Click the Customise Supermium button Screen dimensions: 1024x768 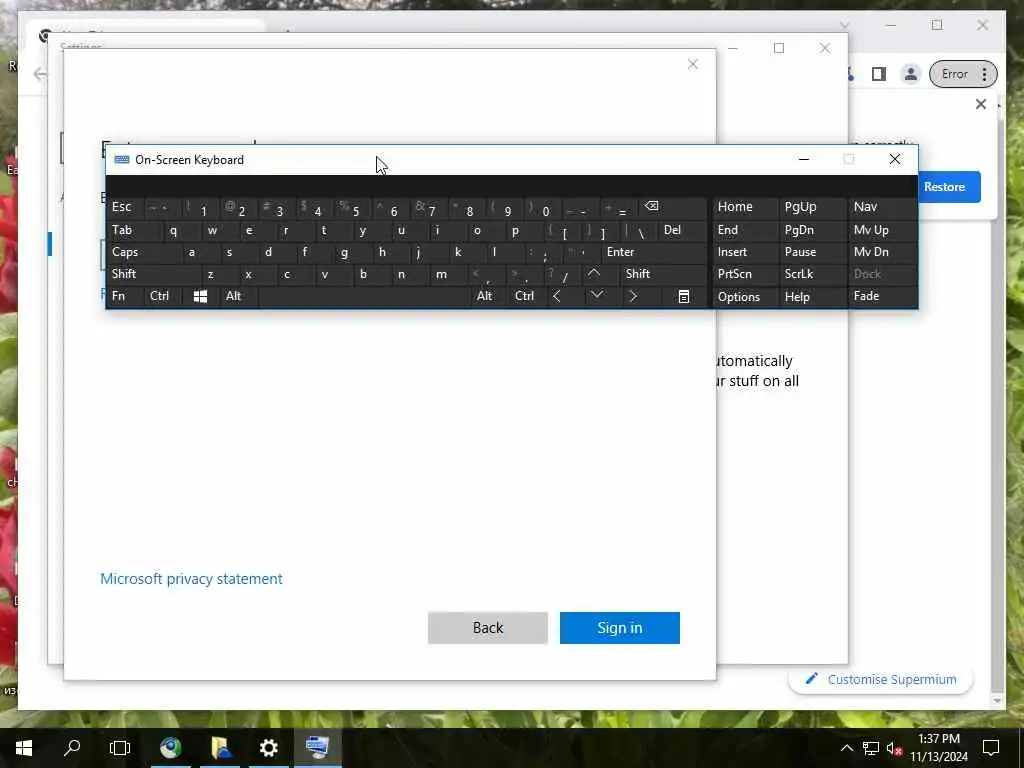[x=881, y=679]
